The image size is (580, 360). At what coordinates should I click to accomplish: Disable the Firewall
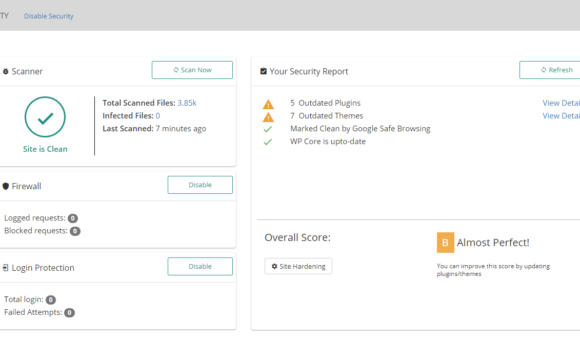(x=200, y=185)
